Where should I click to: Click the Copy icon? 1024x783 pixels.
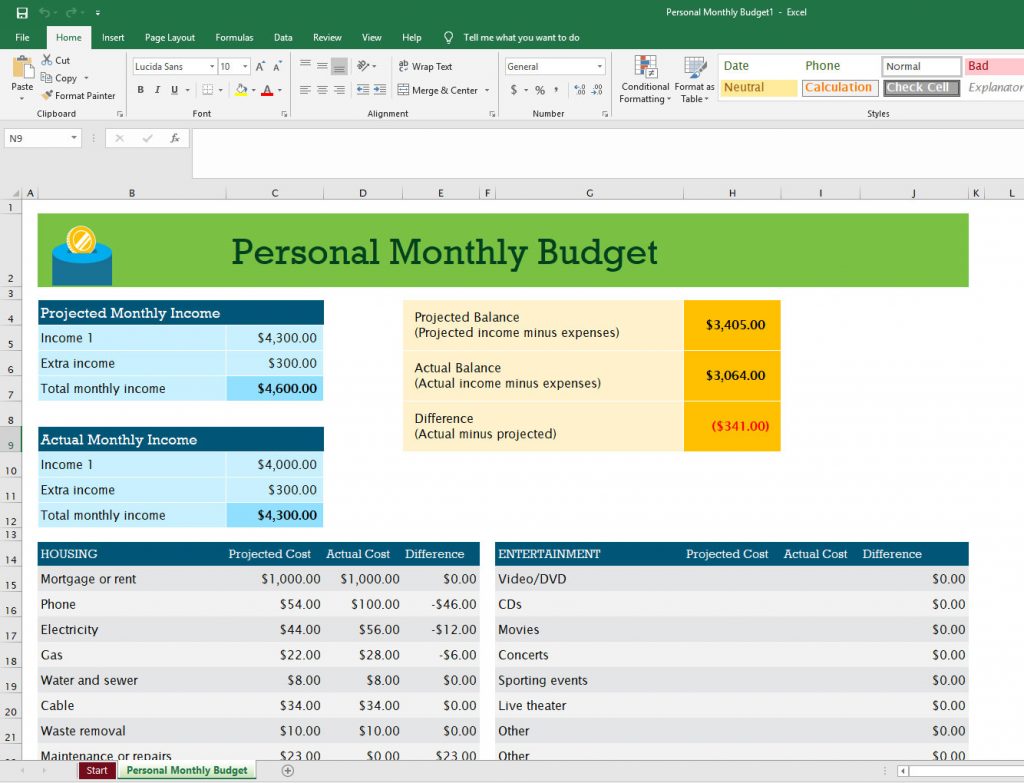point(46,78)
